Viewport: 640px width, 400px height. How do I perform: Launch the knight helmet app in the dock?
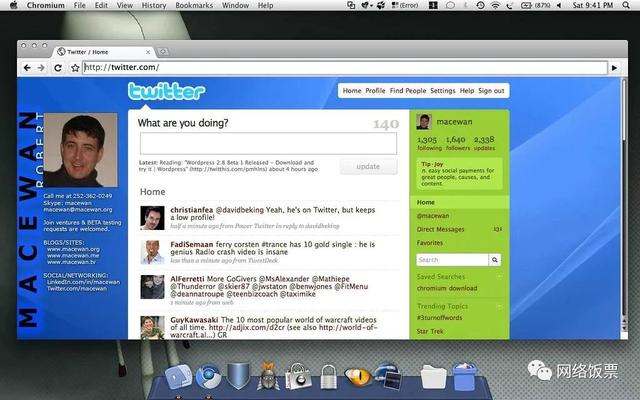point(268,376)
